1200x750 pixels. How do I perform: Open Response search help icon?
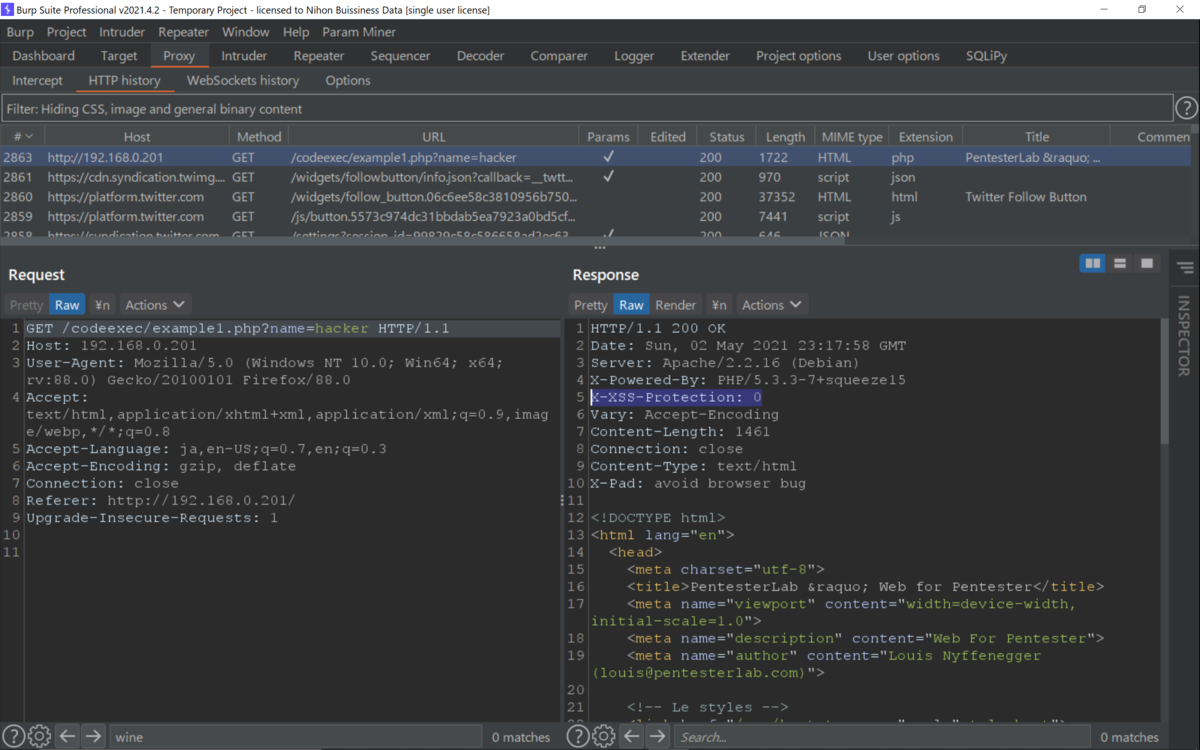(577, 737)
